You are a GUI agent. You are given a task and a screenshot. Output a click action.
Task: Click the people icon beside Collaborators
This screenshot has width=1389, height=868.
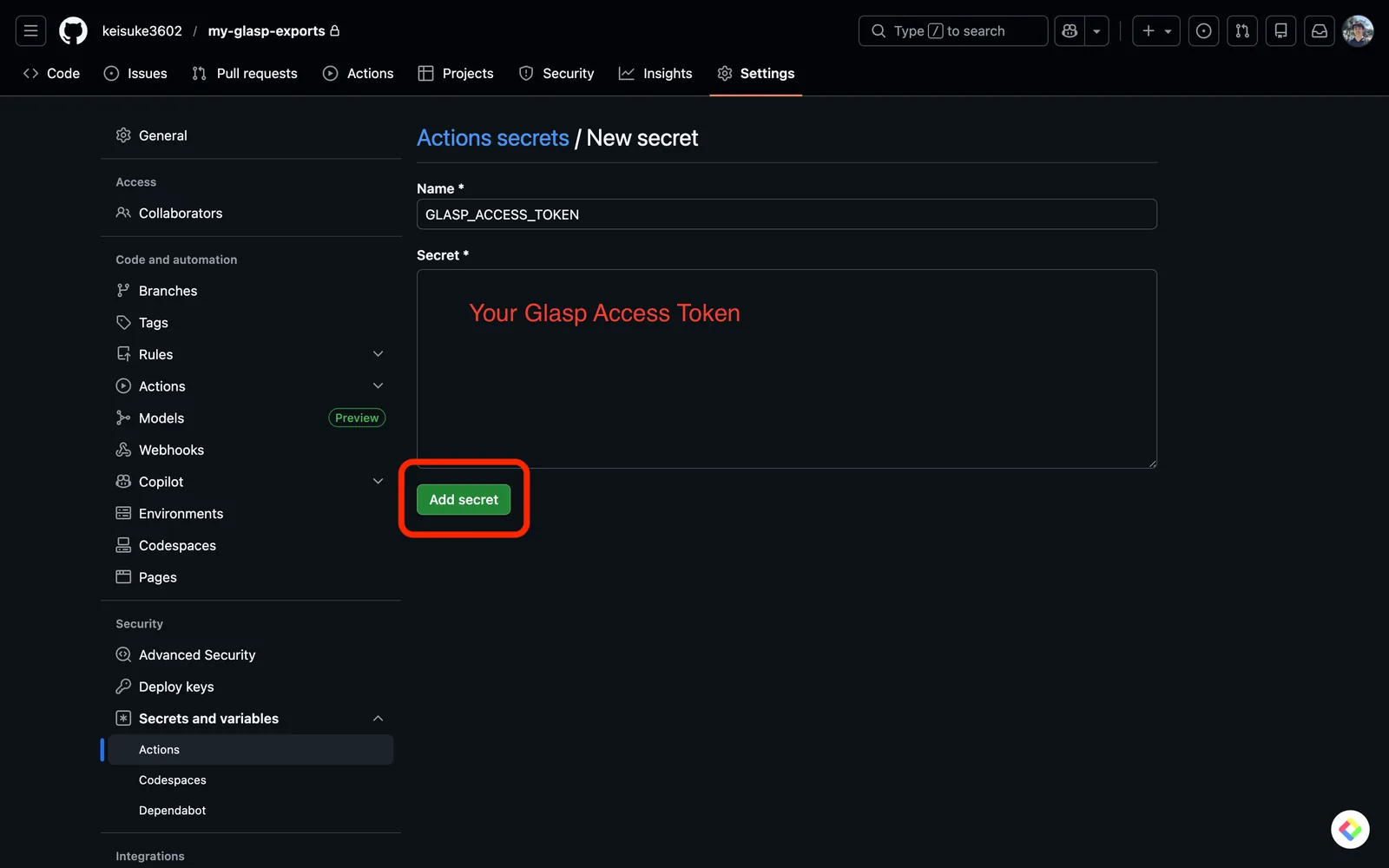[123, 214]
